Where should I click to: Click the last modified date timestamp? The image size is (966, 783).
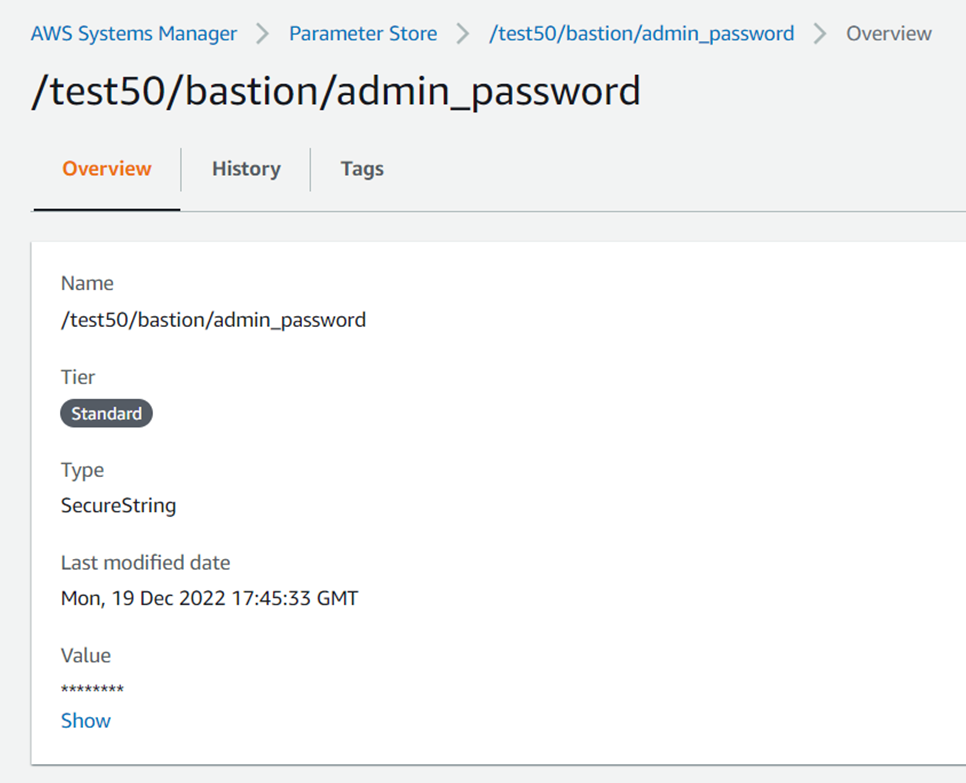209,599
